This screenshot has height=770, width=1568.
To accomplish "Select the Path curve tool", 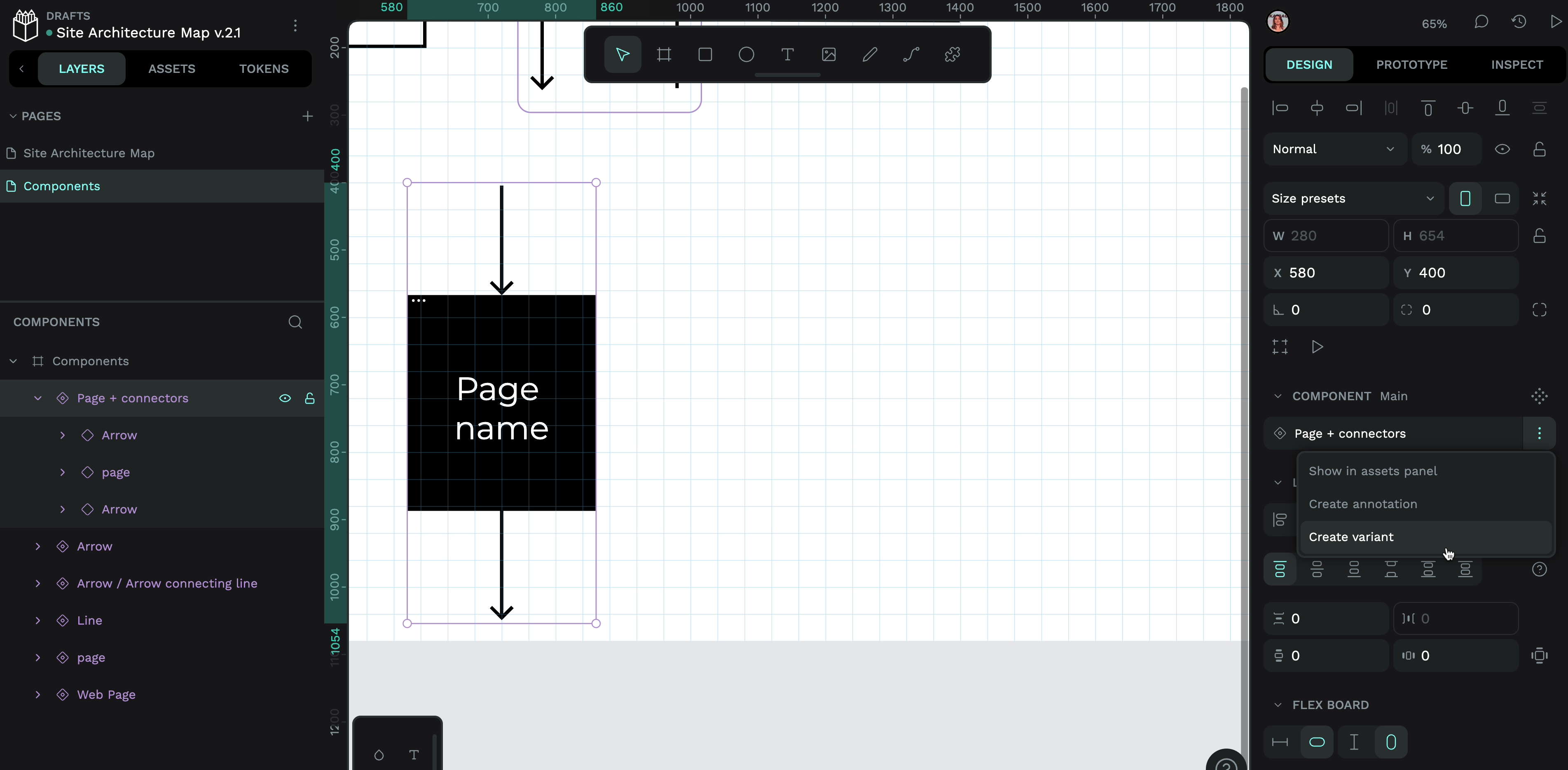I will [x=910, y=55].
